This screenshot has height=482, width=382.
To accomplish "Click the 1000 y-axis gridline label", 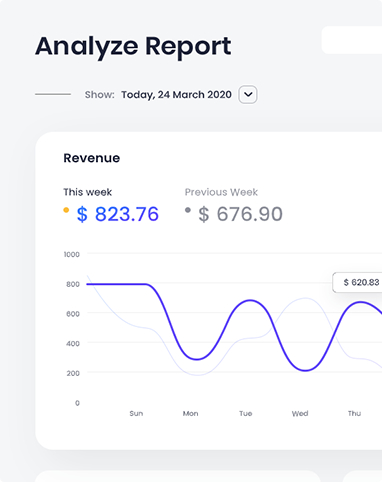I will (72, 254).
